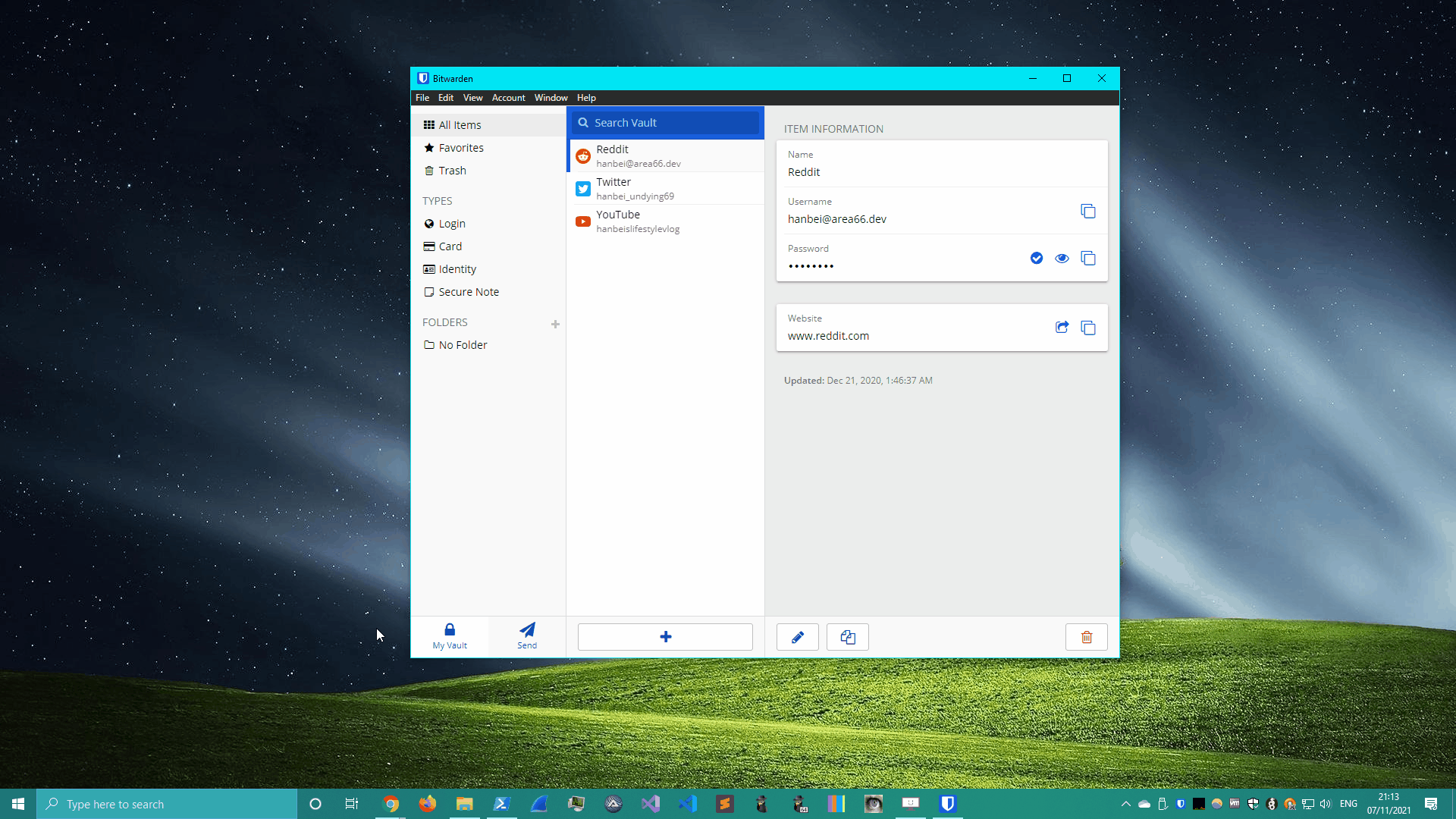
Task: Copy the Reddit password
Action: [x=1087, y=258]
